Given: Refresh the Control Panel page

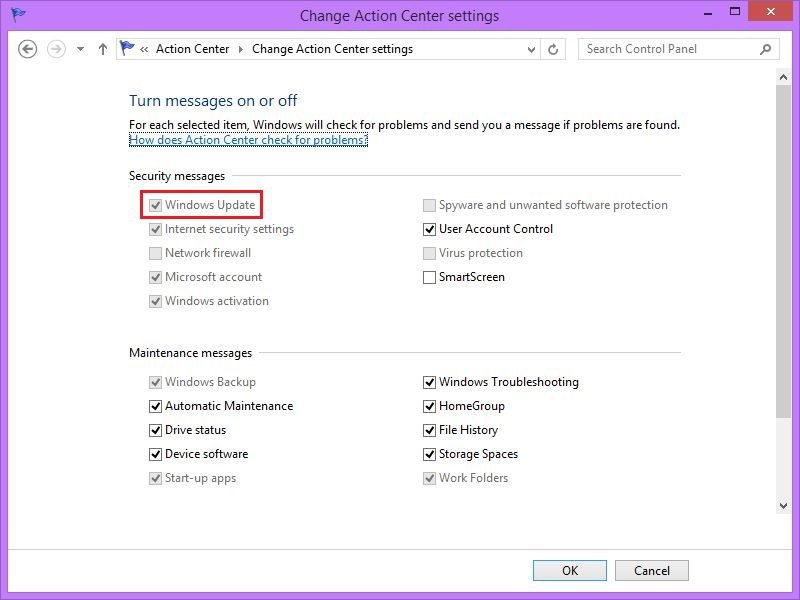Looking at the screenshot, I should point(553,49).
